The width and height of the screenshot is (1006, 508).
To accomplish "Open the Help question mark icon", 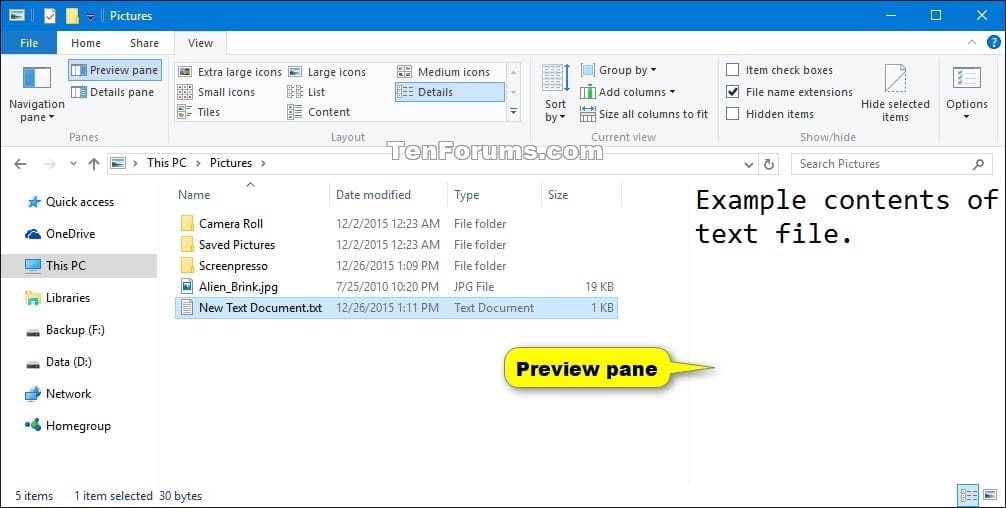I will 993,42.
